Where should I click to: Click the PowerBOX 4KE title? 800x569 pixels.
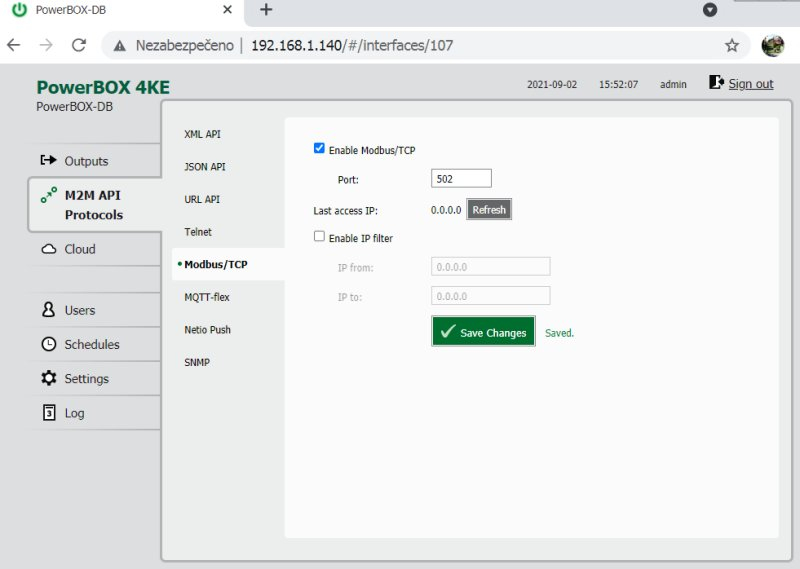pyautogui.click(x=103, y=87)
